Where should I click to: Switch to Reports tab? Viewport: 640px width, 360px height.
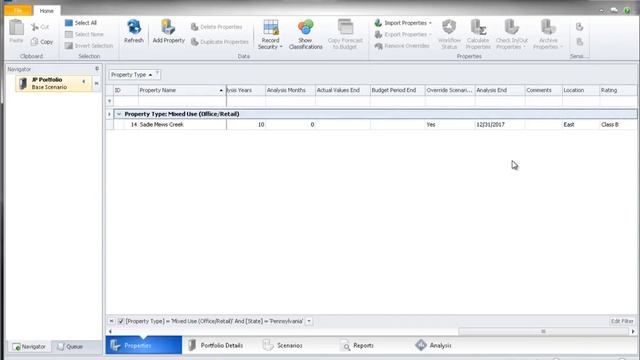358,345
